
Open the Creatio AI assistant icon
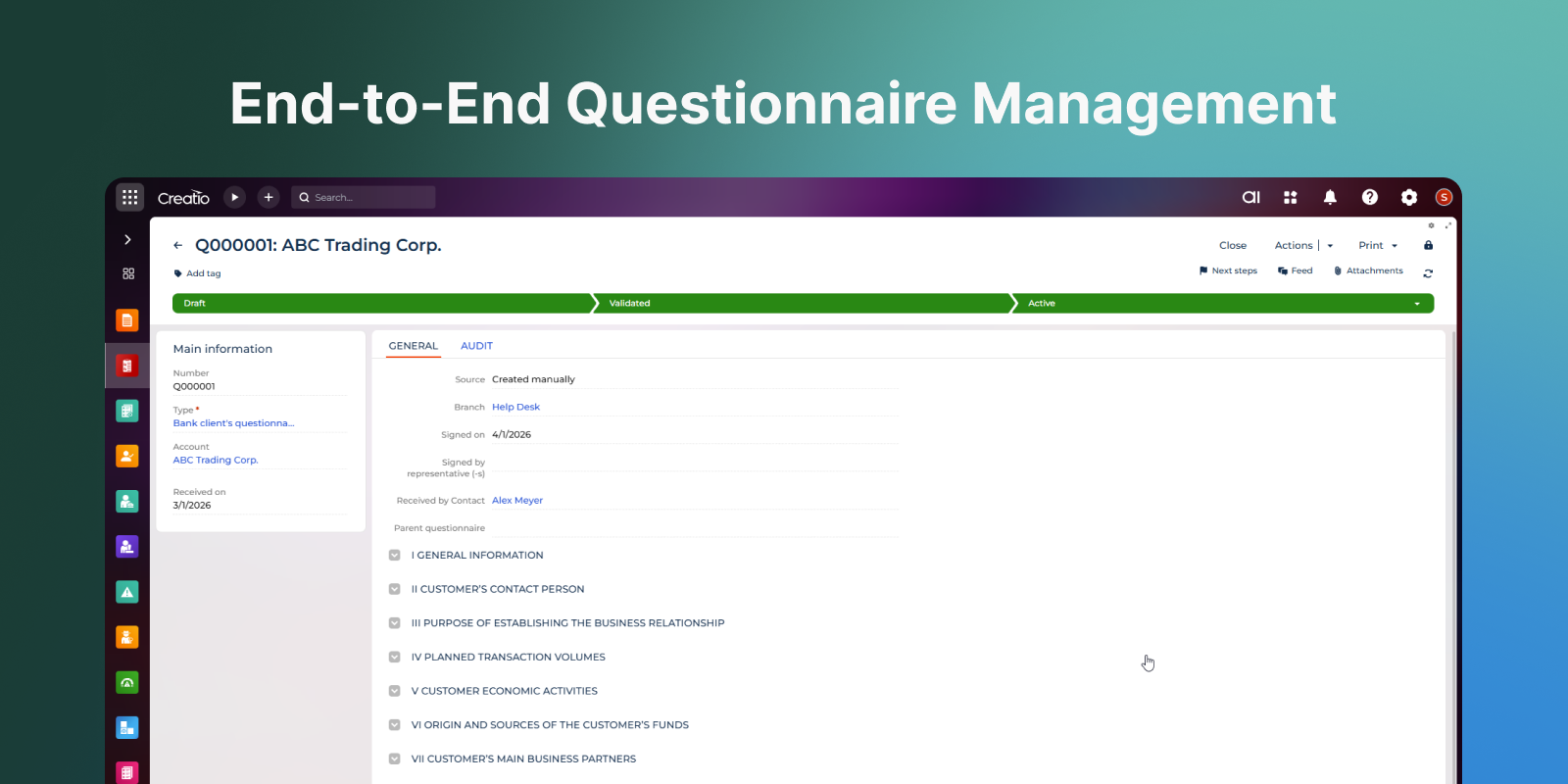[x=1250, y=197]
